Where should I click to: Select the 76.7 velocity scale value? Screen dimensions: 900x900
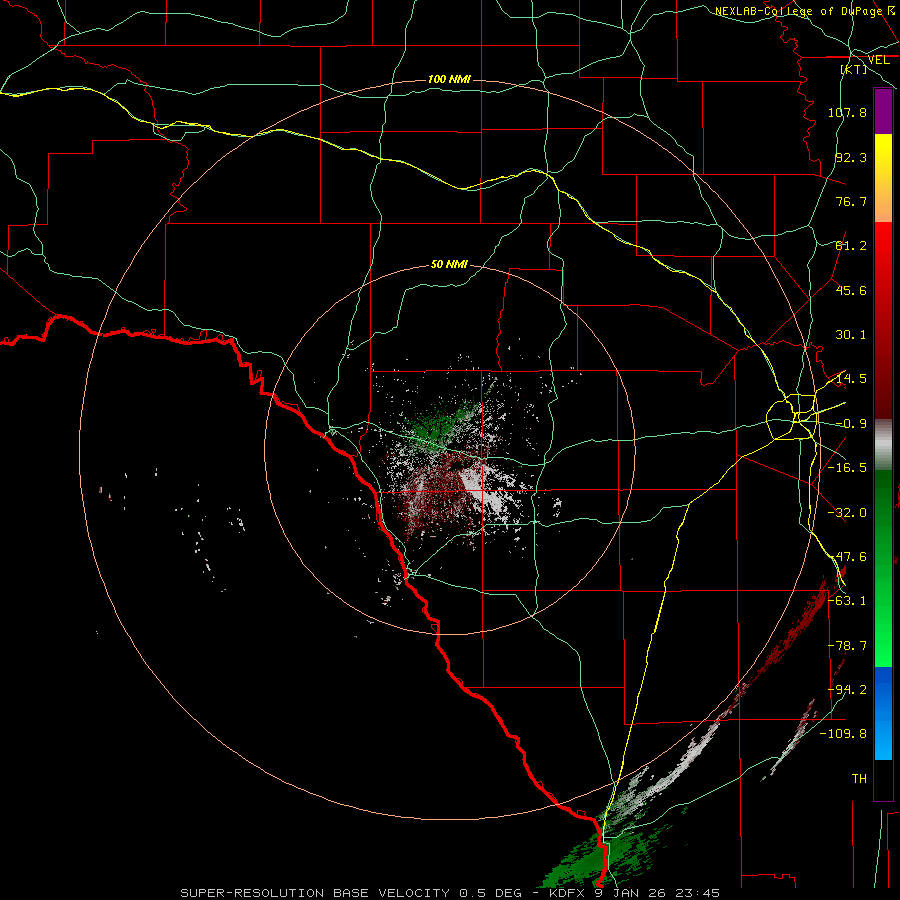click(851, 201)
